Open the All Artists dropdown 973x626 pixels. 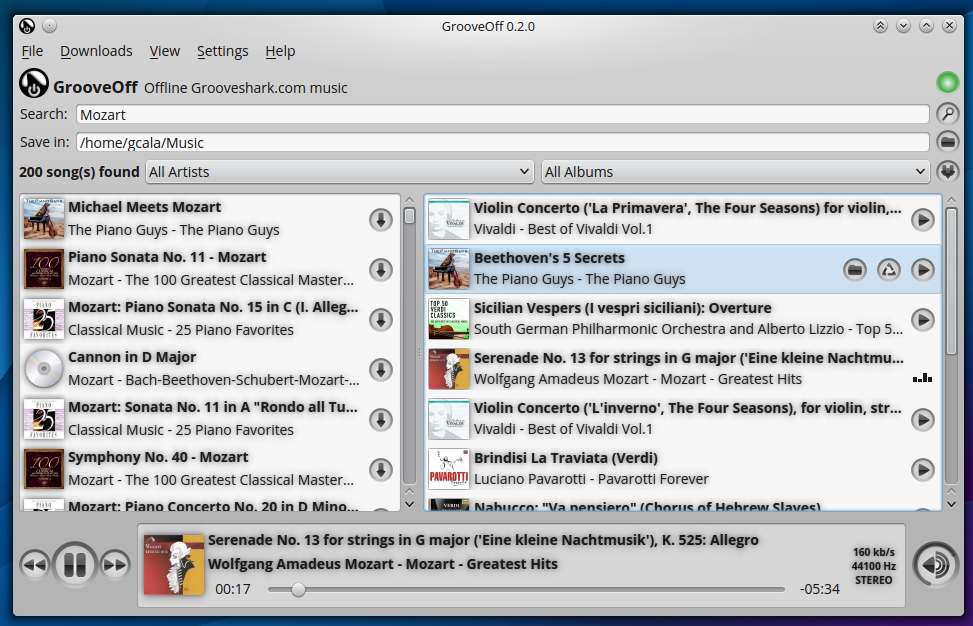click(x=339, y=172)
